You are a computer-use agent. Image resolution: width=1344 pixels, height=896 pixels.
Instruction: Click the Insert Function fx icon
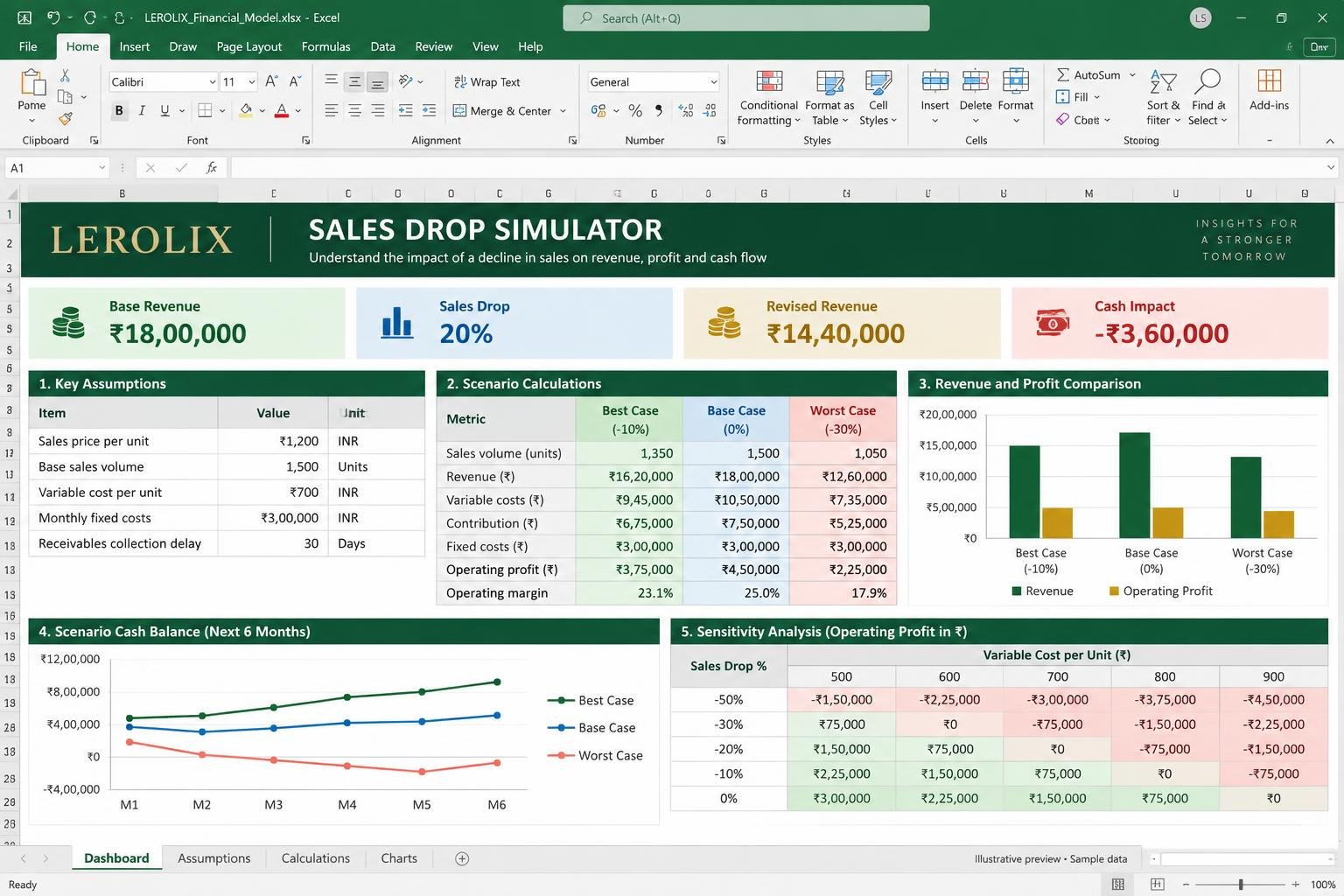212,167
